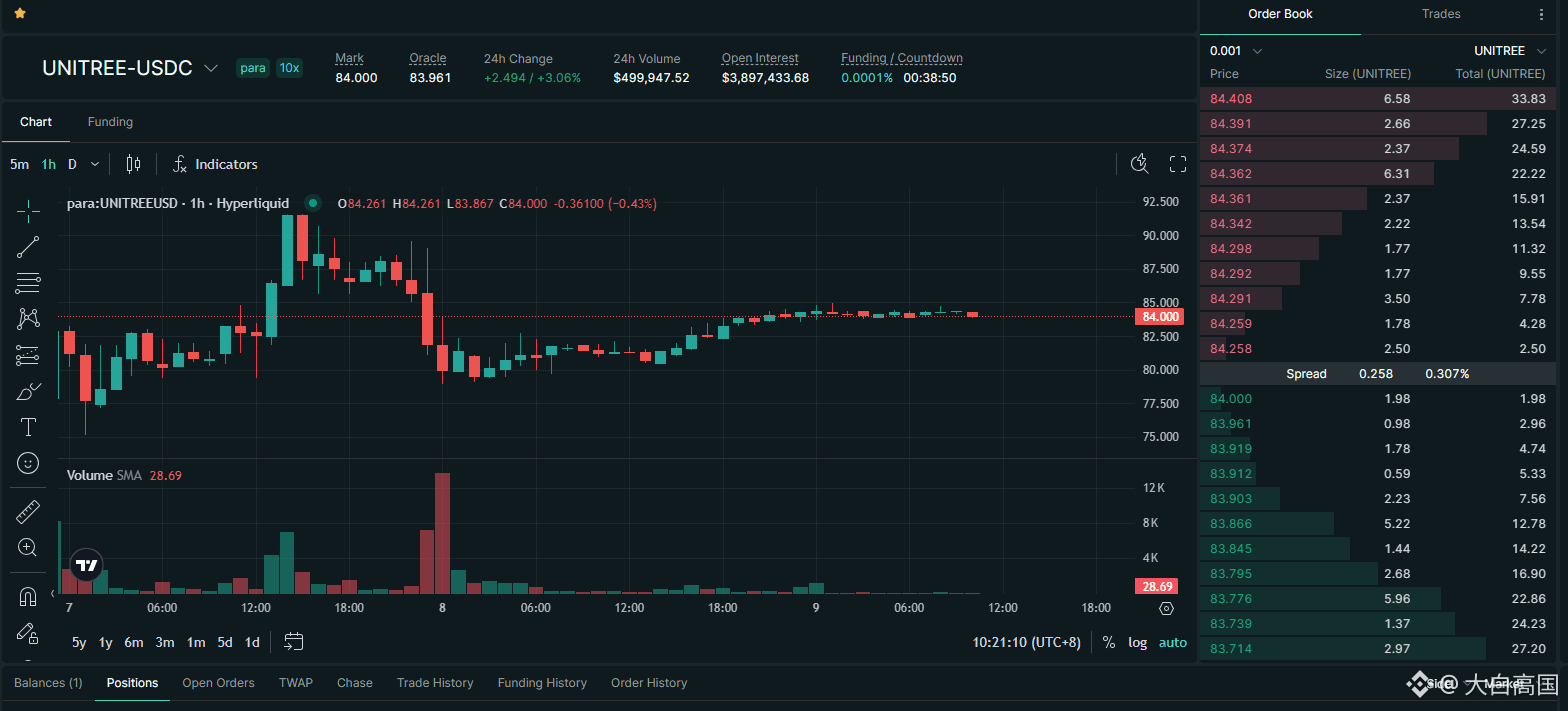Open timezone menu at 10:21:10 (UTC+8)
The height and width of the screenshot is (711, 1568).
point(1027,643)
